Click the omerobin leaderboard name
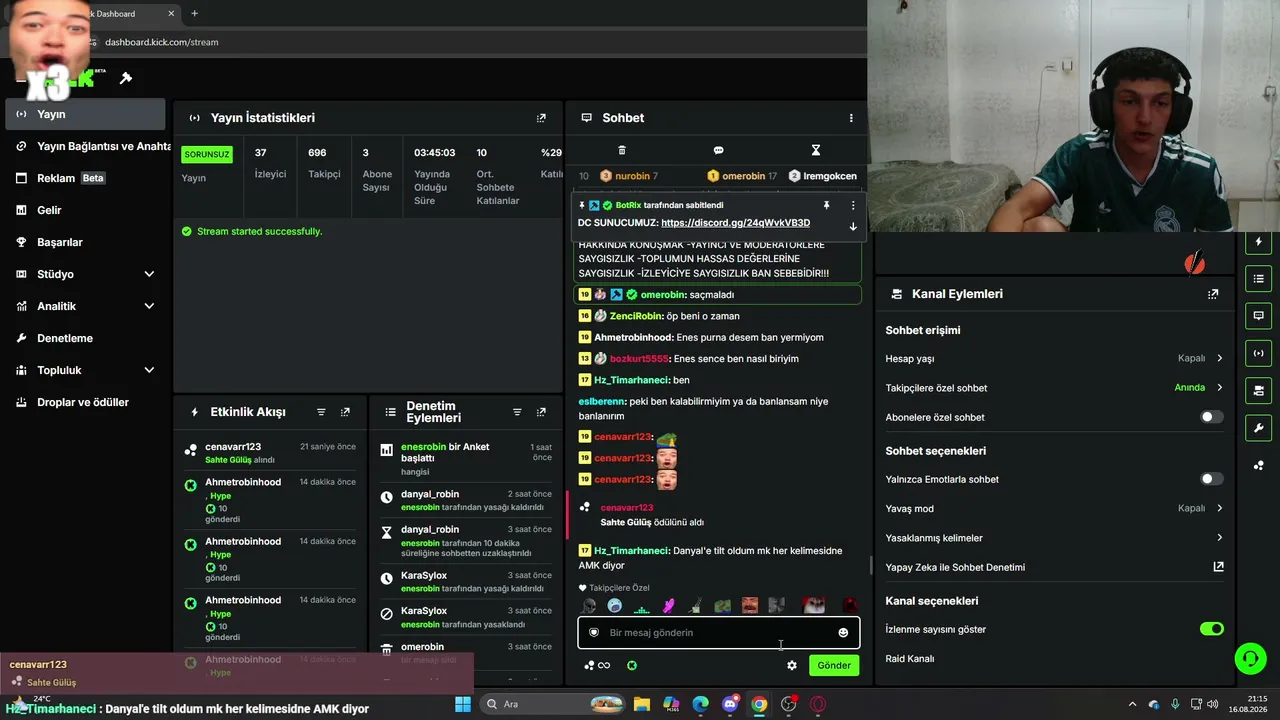This screenshot has width=1280, height=720. (744, 176)
